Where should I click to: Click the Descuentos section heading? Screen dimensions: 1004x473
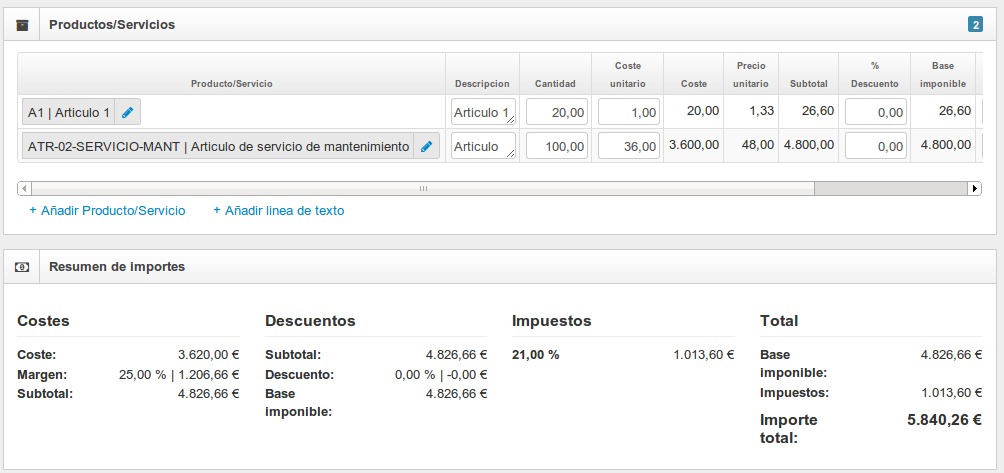[310, 321]
